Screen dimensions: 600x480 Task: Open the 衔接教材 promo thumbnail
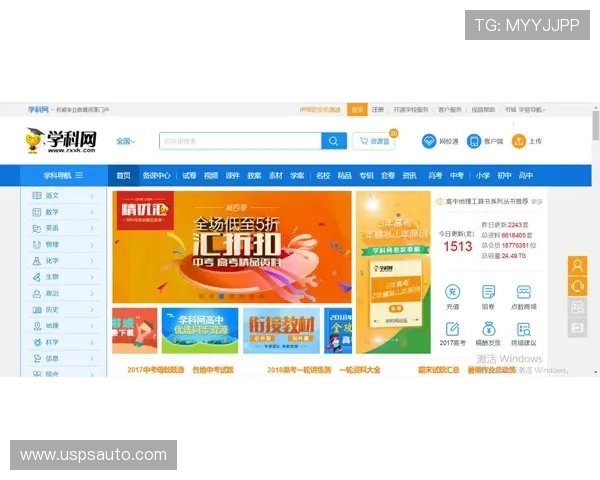click(281, 331)
